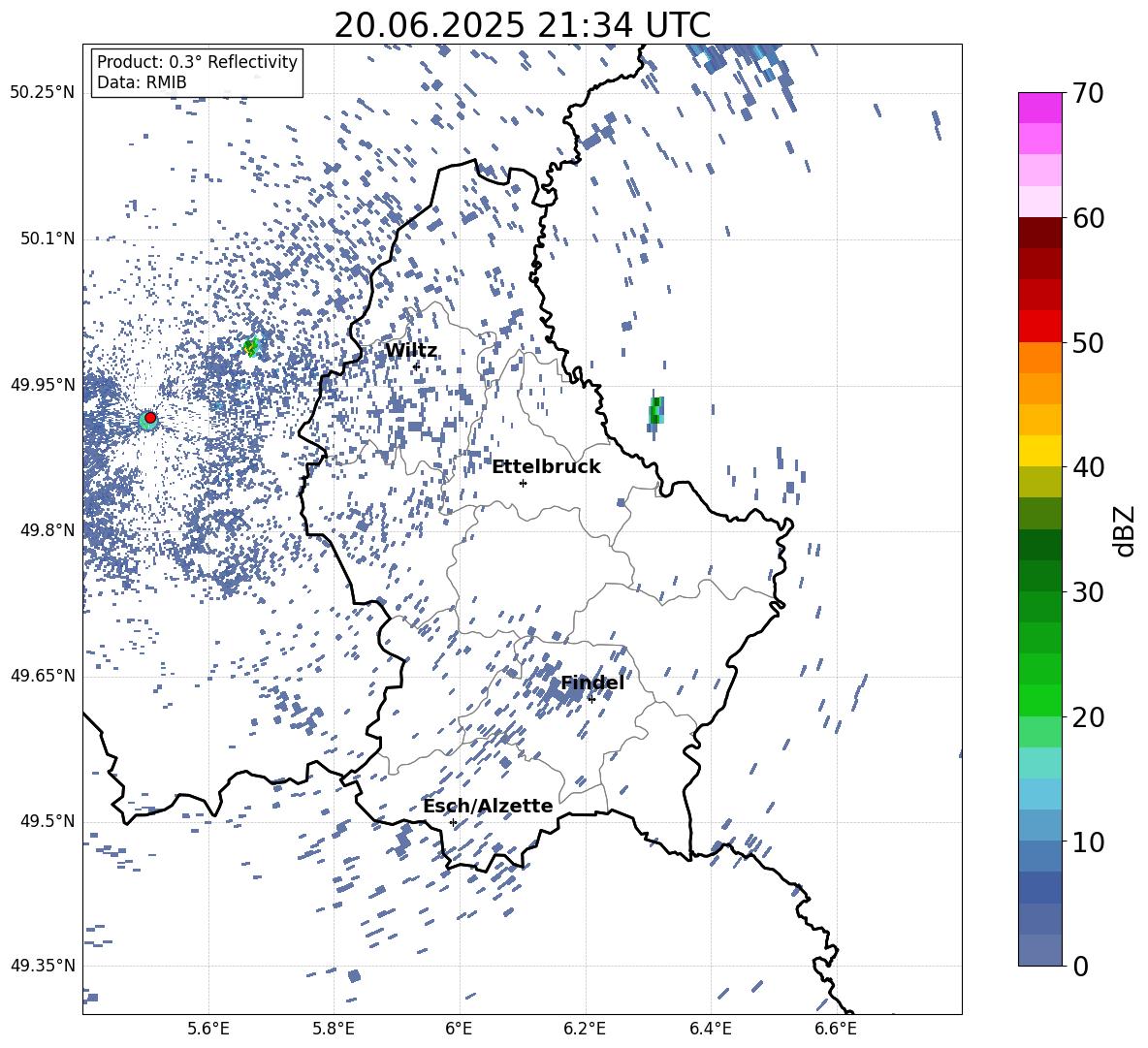The height and width of the screenshot is (1048, 1148).
Task: Click the 5.8°E longitude label
Action: (x=334, y=1029)
